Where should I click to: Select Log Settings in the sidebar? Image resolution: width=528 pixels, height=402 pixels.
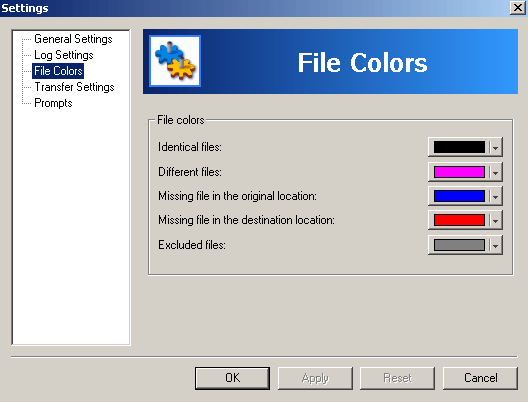[x=64, y=55]
